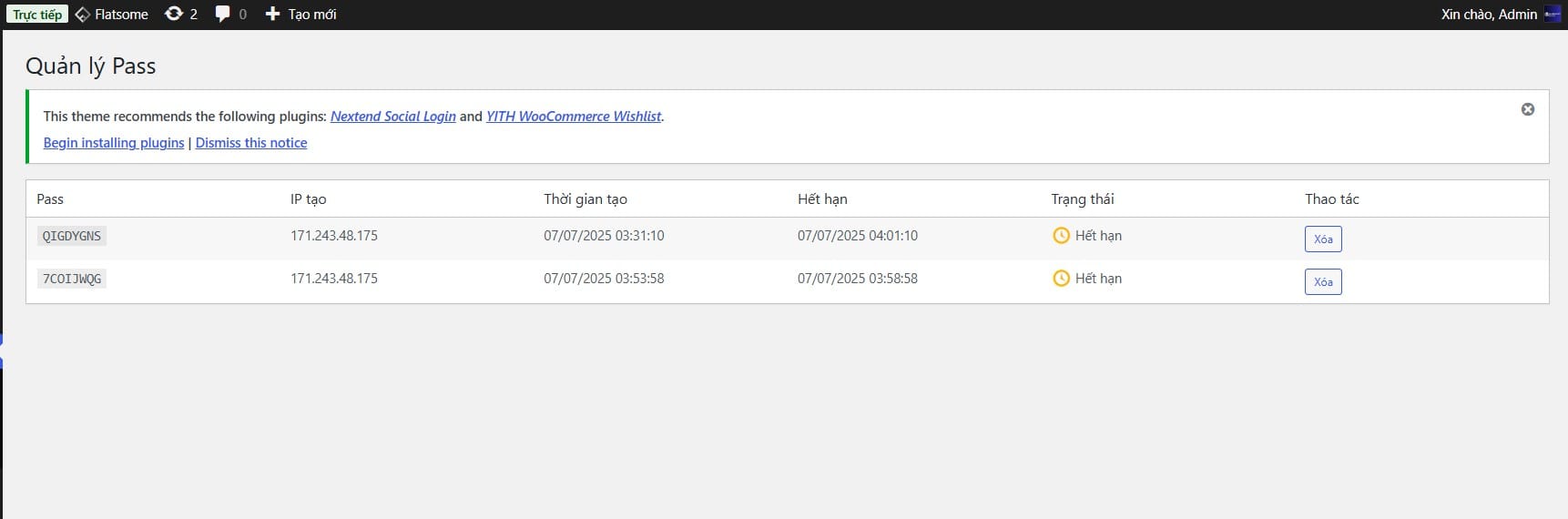The width and height of the screenshot is (1568, 519).
Task: Open the YITH WooCommerce Wishlist link
Action: 574,117
